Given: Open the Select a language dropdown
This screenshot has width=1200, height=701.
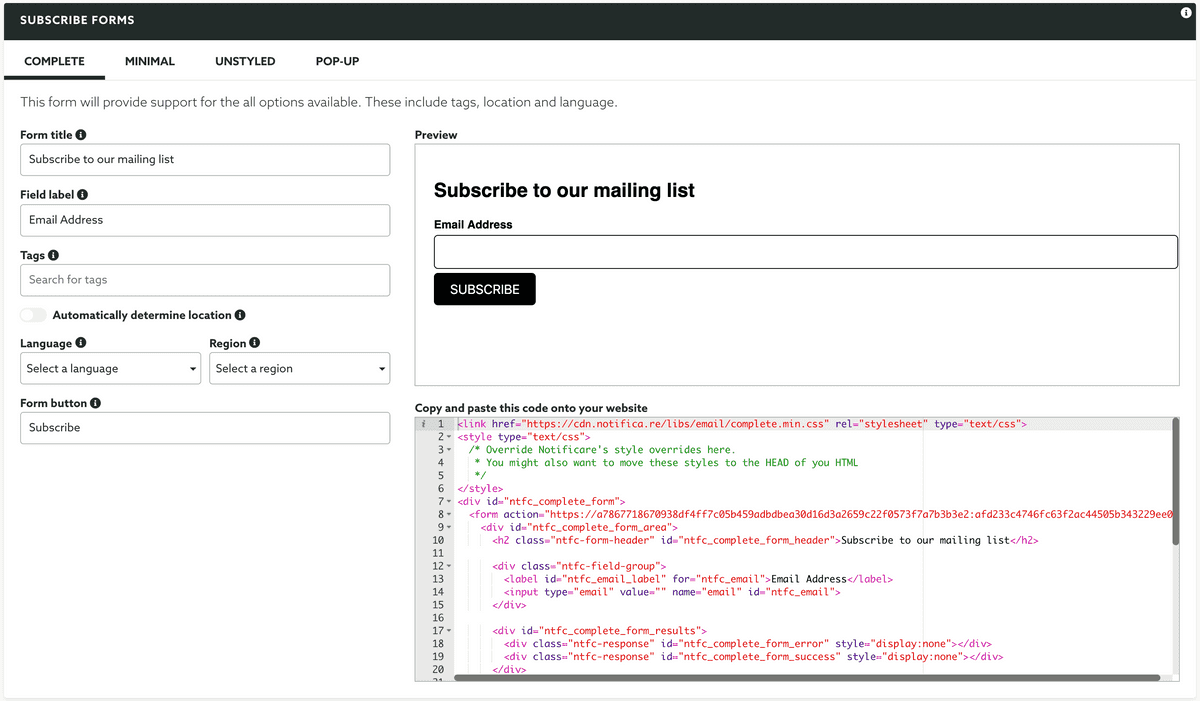Looking at the screenshot, I should pyautogui.click(x=111, y=369).
